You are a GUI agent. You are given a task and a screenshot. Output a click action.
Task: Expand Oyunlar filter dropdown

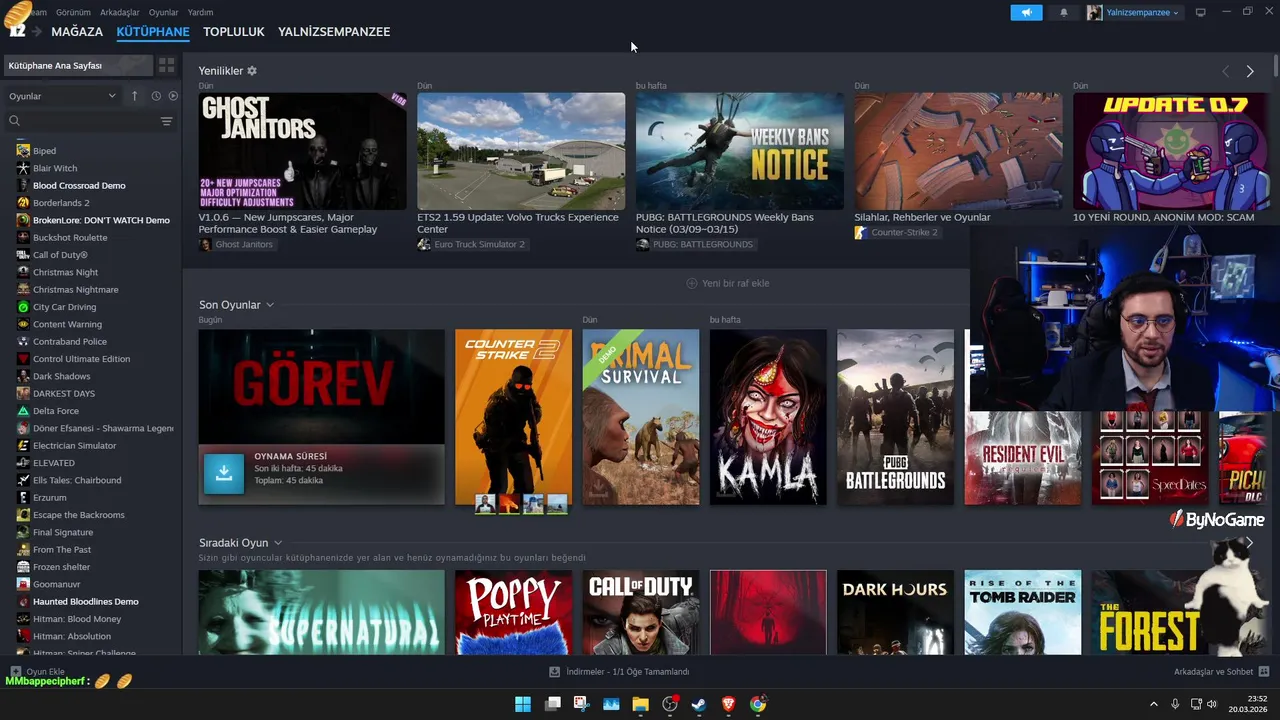63,96
